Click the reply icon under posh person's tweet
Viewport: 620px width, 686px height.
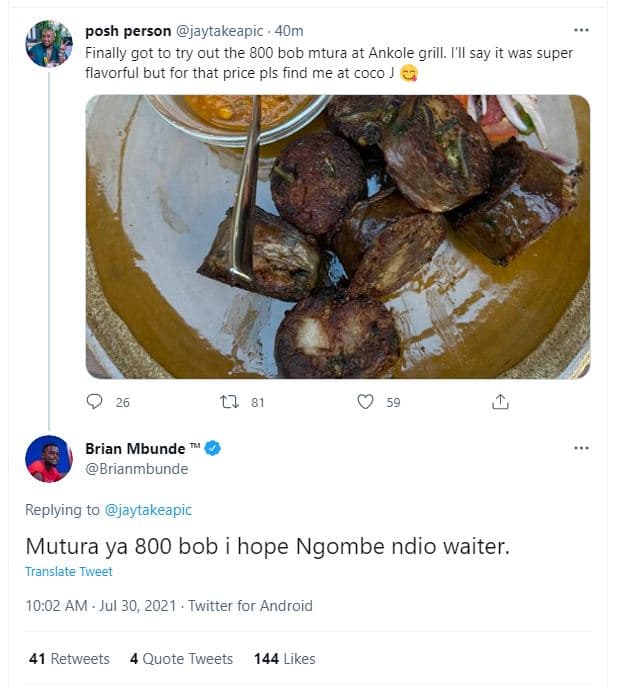pos(95,402)
